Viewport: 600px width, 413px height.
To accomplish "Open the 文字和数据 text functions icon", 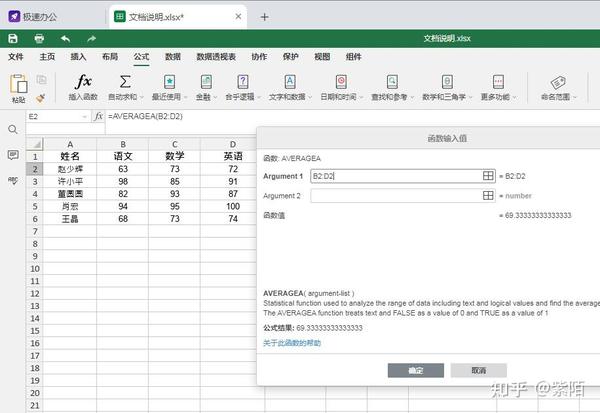I will click(x=290, y=82).
